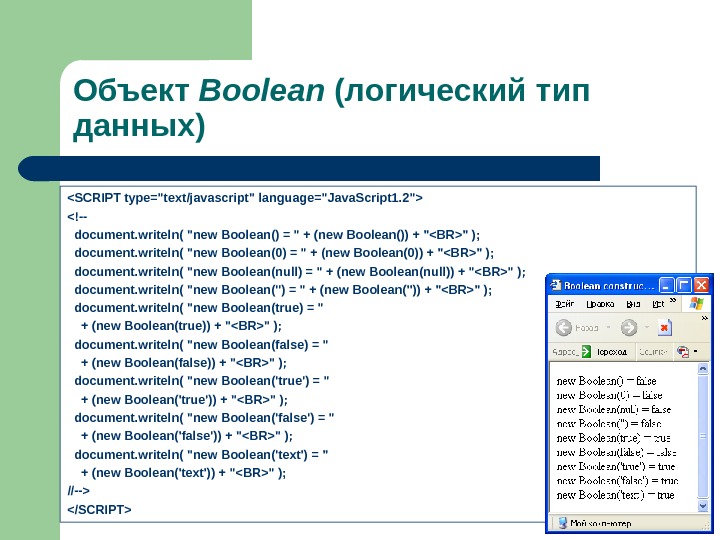Screen dimensions: 720x540
Task: Click the '//-->' comment closing line
Action: [x=79, y=491]
